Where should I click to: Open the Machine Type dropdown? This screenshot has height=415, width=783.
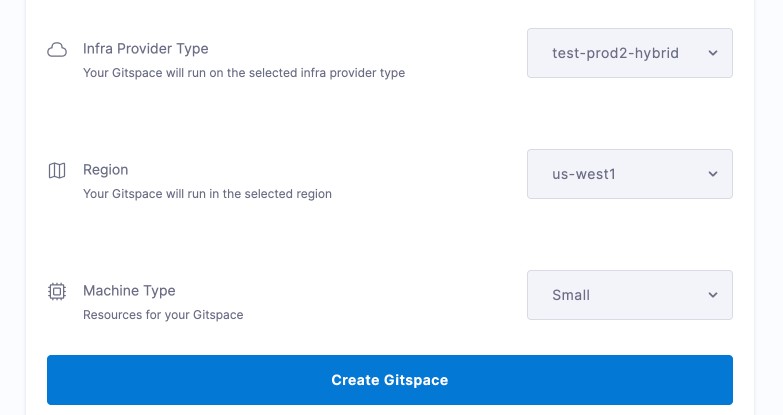tap(629, 295)
